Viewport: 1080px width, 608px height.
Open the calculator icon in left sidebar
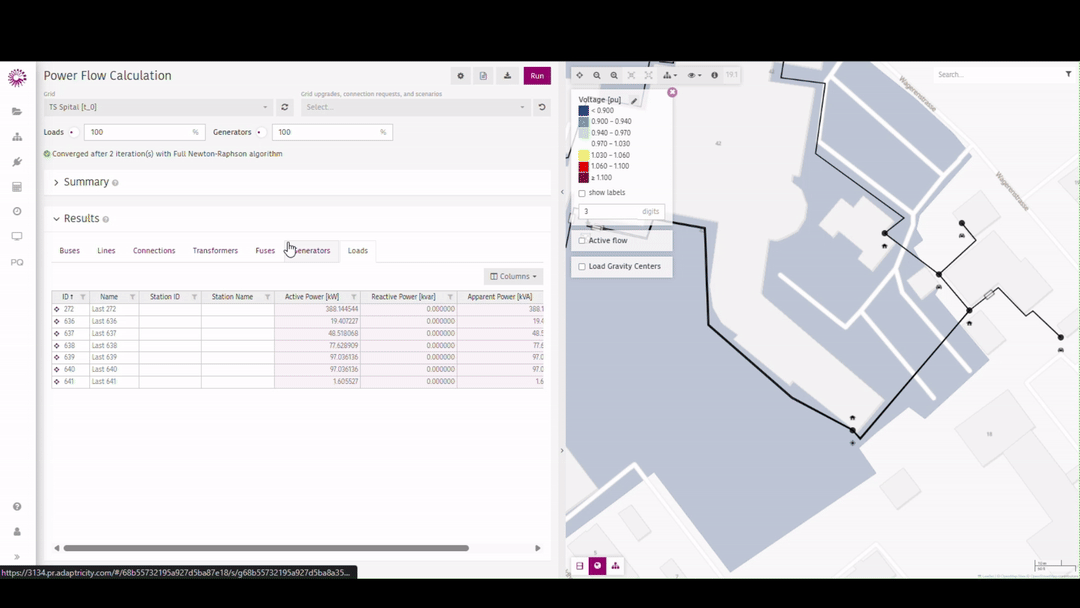coord(17,187)
